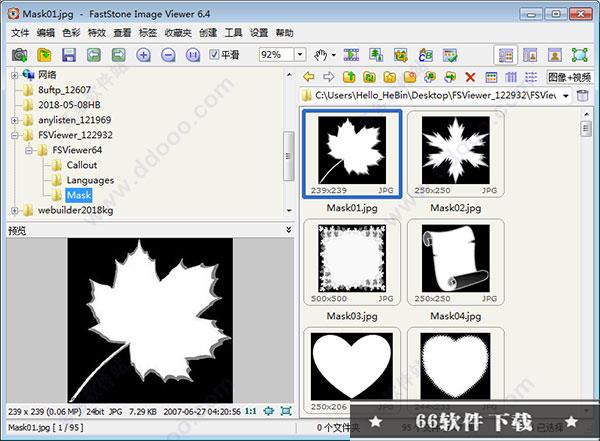Viewport: 600px width, 441px height.
Task: Click the compare images toolbar icon
Action: tap(450, 55)
